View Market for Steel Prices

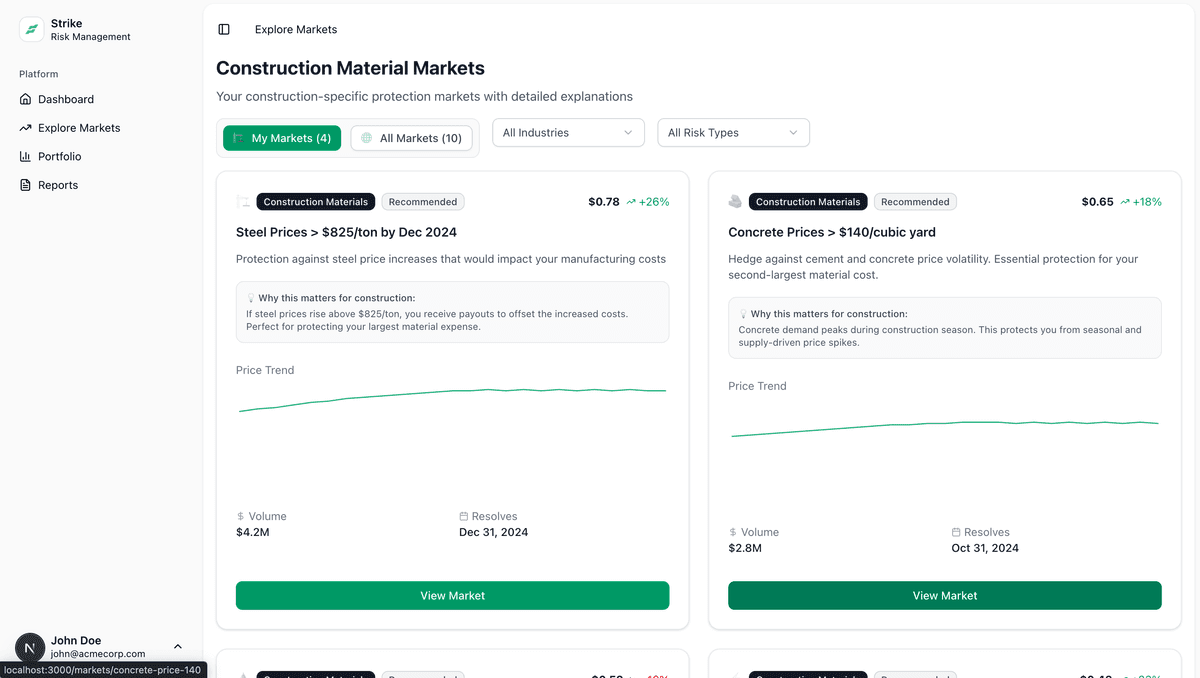[452, 595]
